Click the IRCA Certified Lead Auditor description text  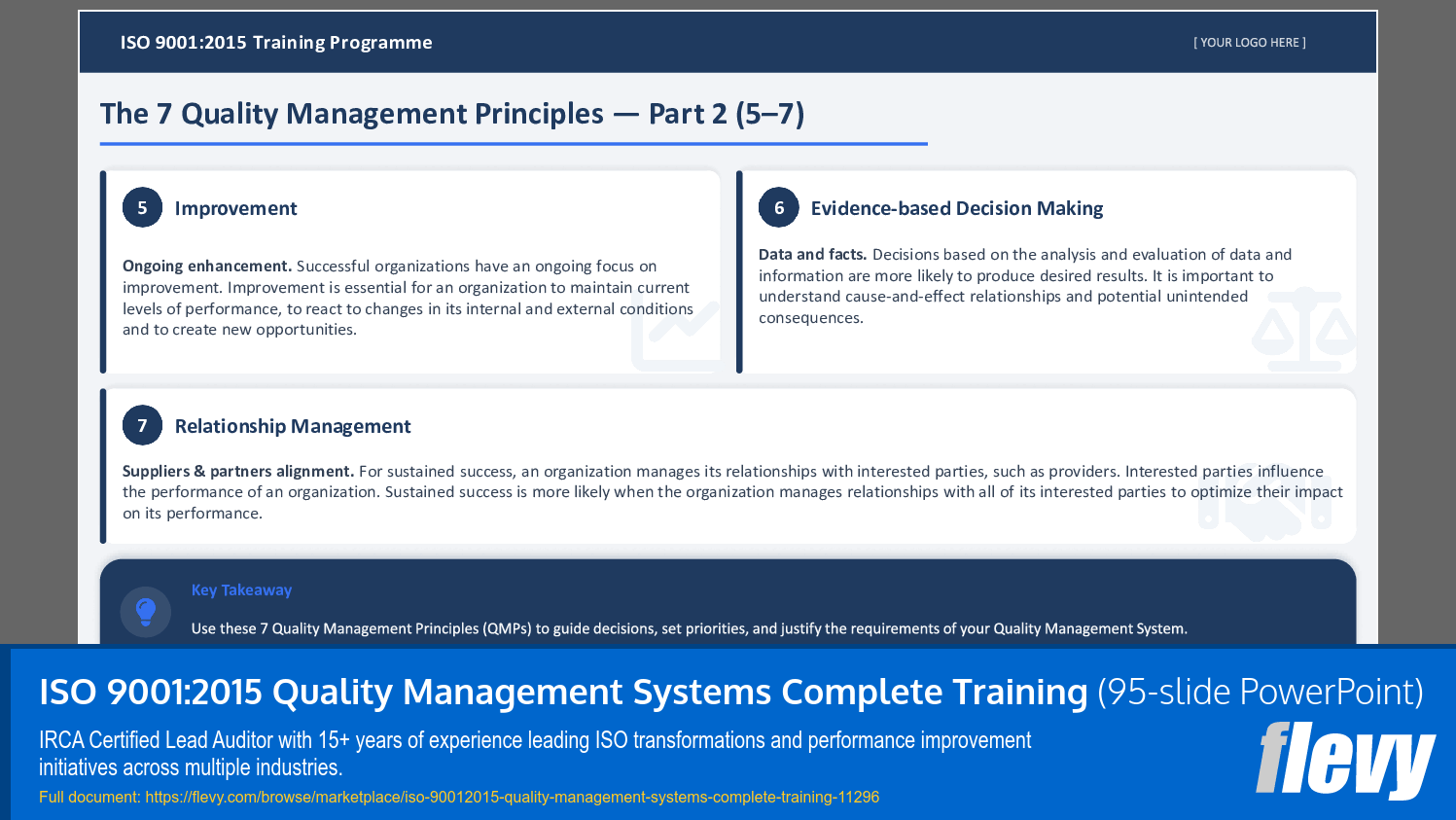533,752
